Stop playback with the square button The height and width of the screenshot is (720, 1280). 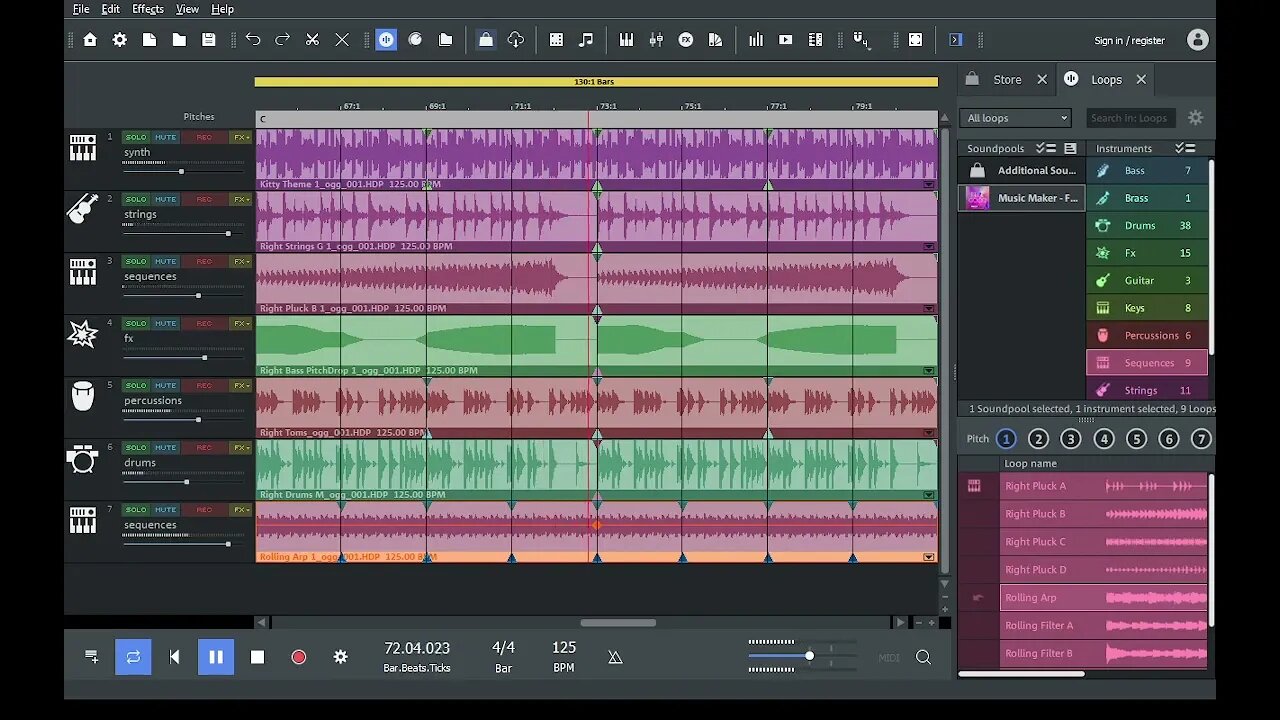257,657
